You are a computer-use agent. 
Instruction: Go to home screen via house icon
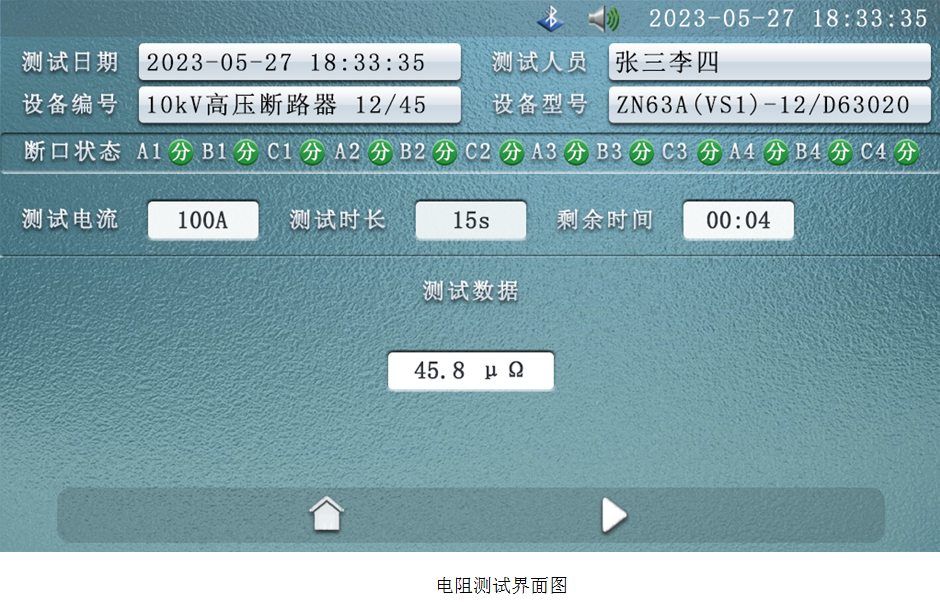click(x=326, y=515)
